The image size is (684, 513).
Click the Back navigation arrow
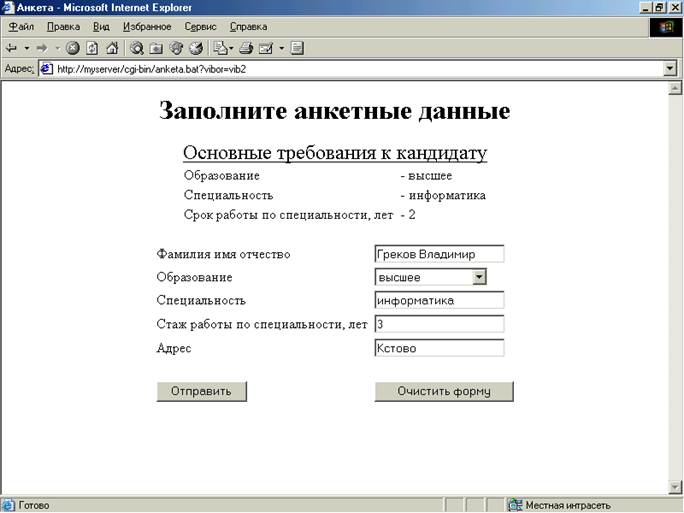[12, 48]
